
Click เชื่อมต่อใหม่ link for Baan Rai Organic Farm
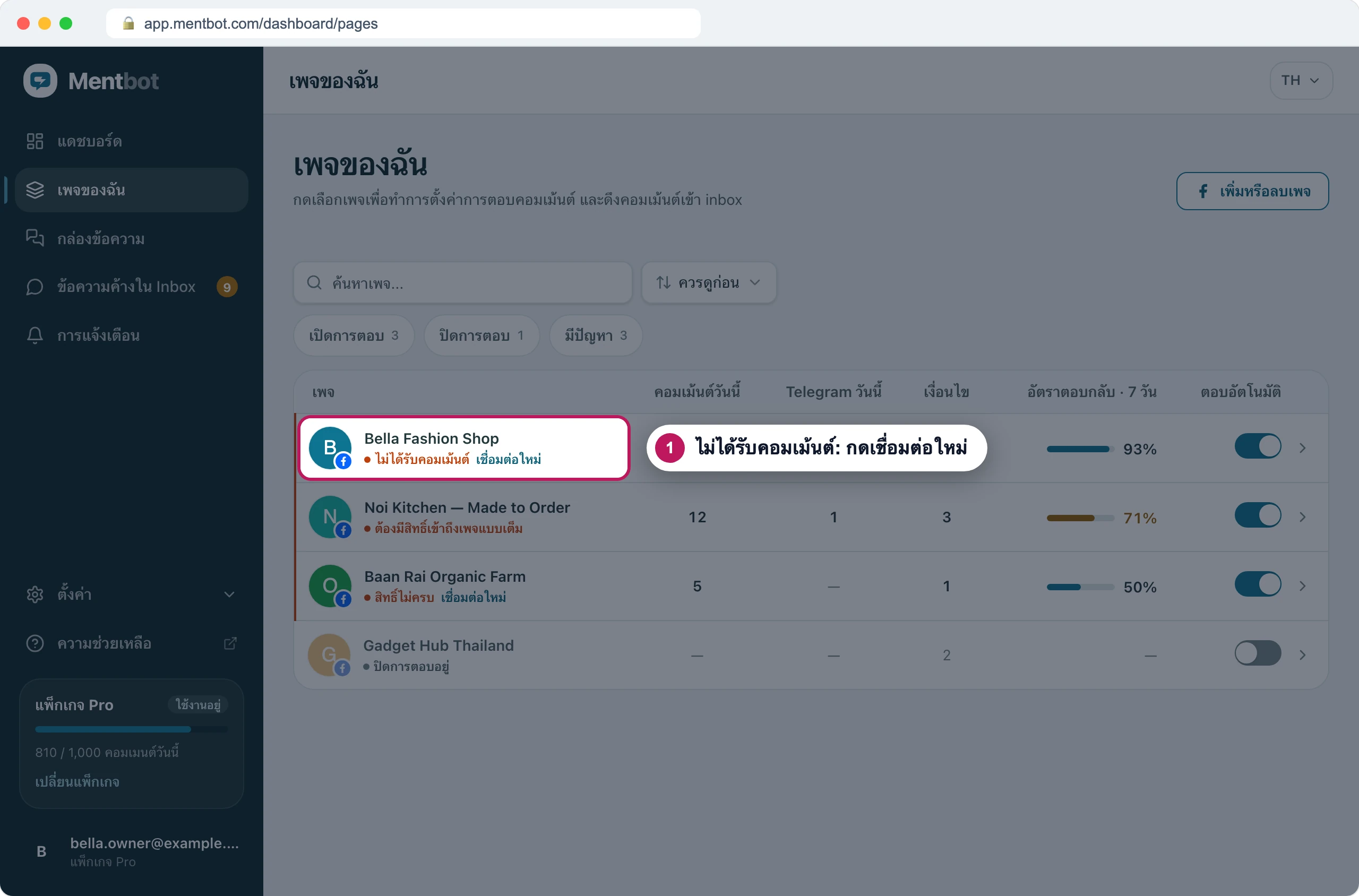pyautogui.click(x=473, y=598)
